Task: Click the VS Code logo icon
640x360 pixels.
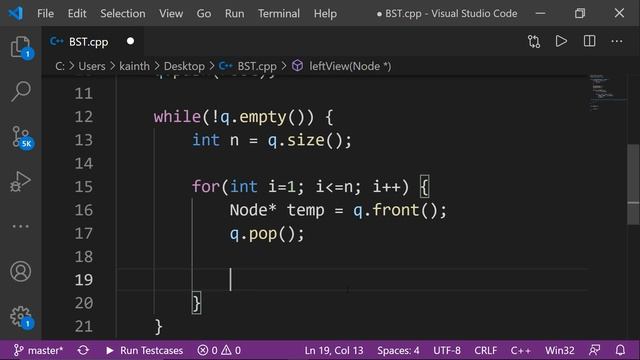Action: tap(16, 13)
